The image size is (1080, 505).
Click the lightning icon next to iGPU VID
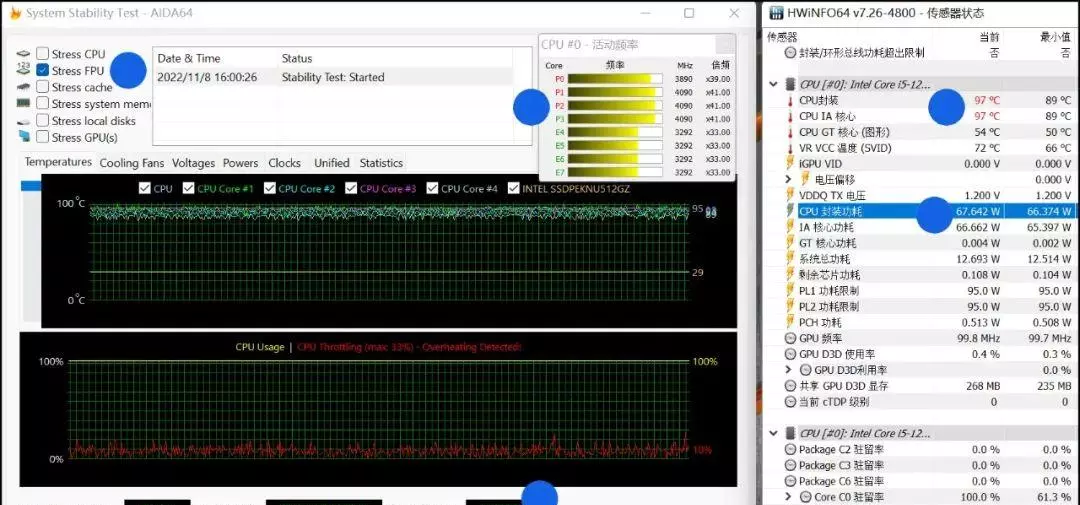tap(791, 164)
